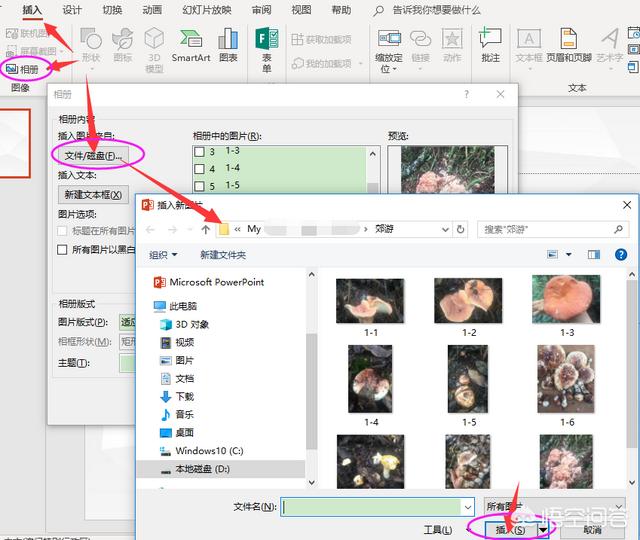Click the 图标 icons tool
This screenshot has width=640, height=540.
click(x=122, y=45)
